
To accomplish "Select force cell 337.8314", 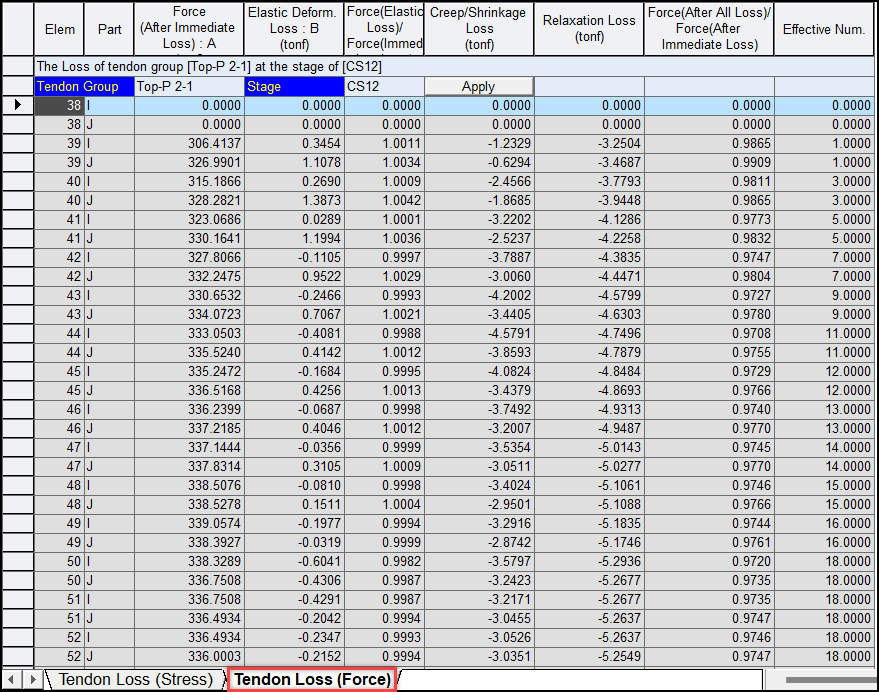I will click(x=189, y=467).
